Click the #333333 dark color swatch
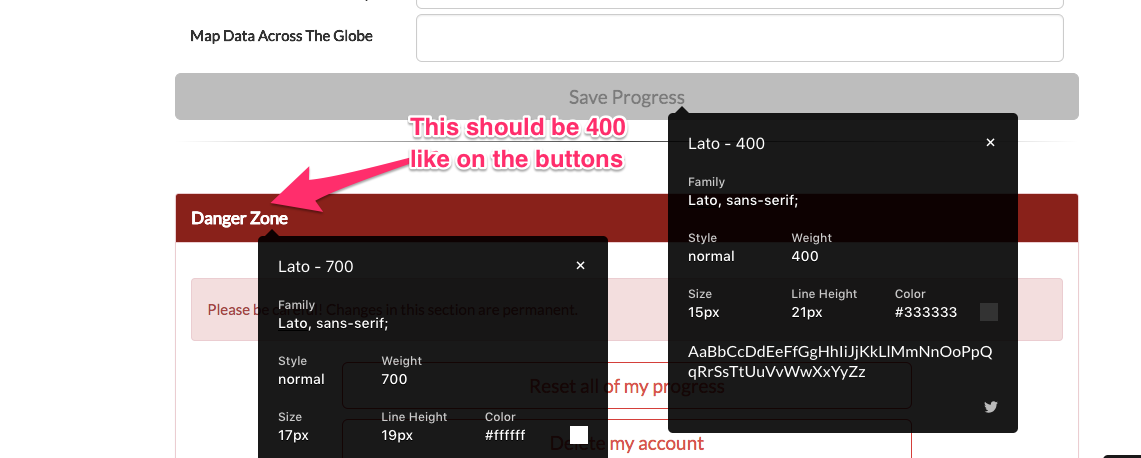The height and width of the screenshot is (458, 1141). [x=989, y=312]
